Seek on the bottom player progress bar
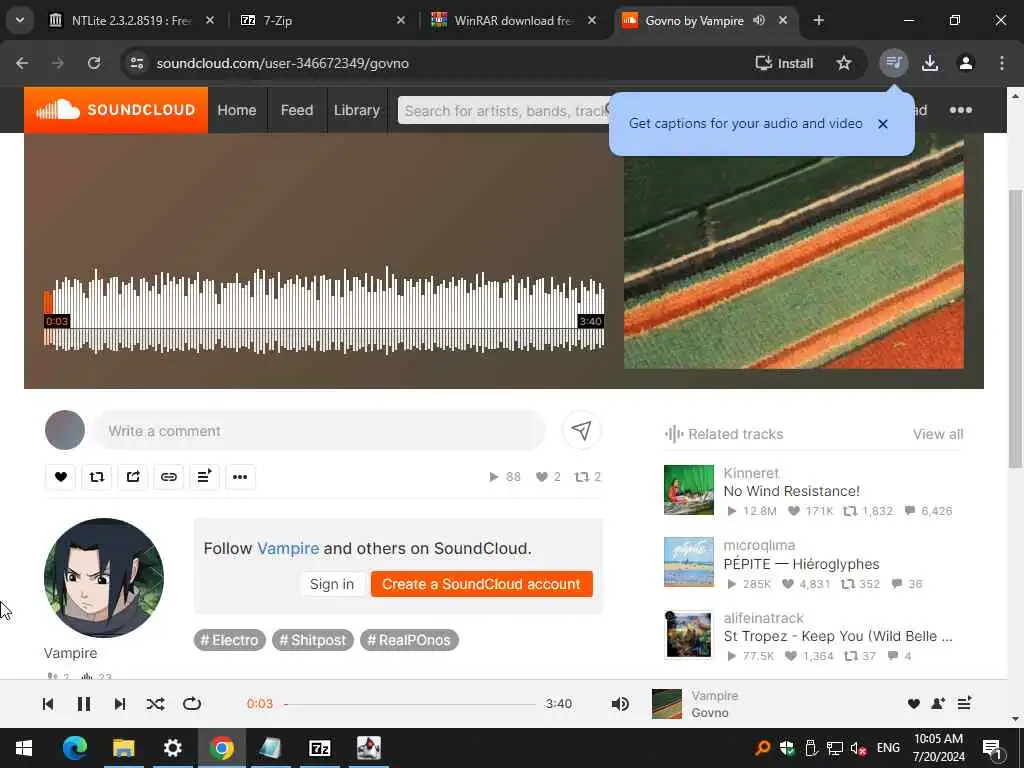 click(x=410, y=704)
